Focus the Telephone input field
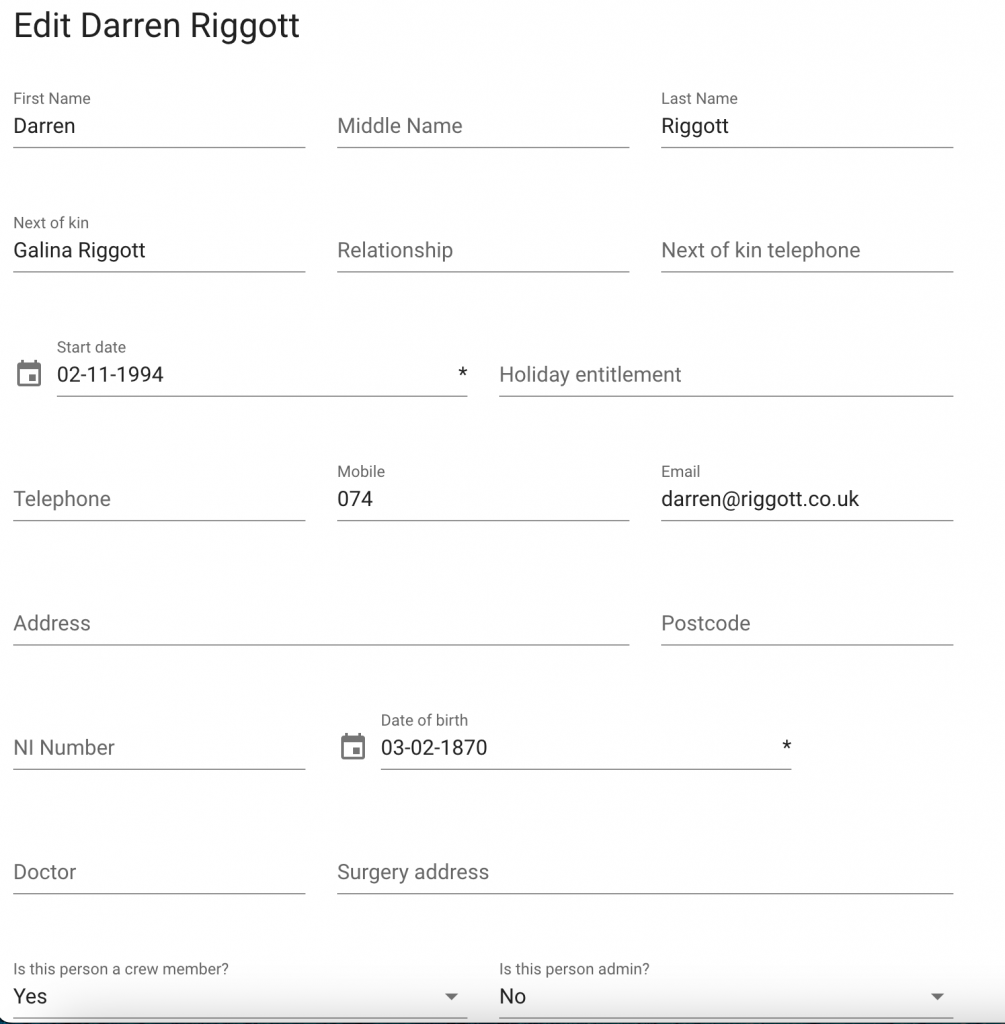1005x1024 pixels. (159, 499)
